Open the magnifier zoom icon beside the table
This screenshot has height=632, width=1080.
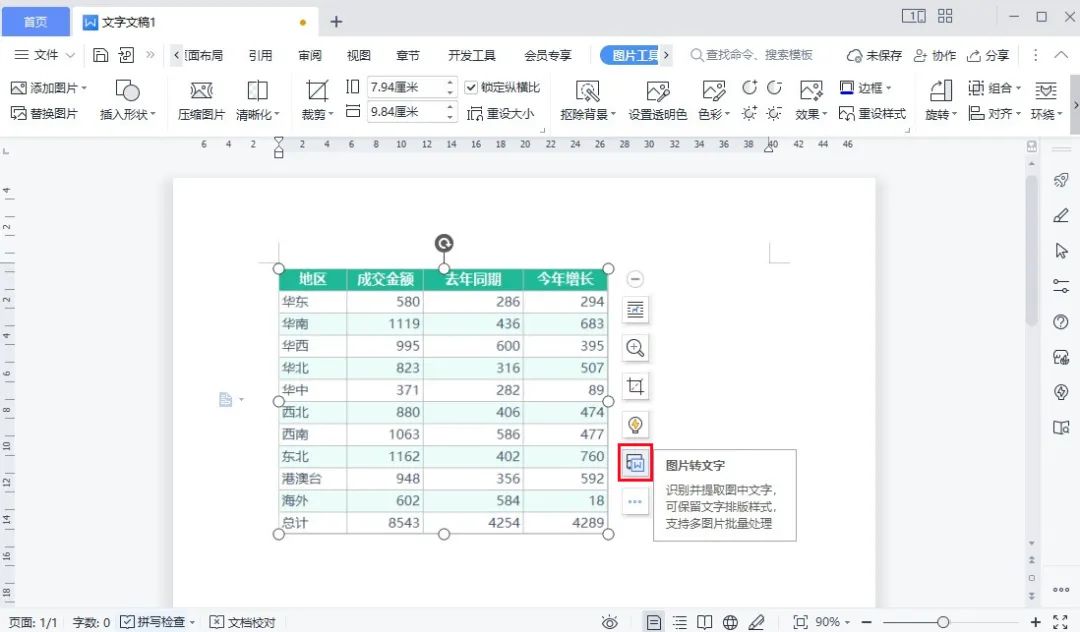click(634, 347)
